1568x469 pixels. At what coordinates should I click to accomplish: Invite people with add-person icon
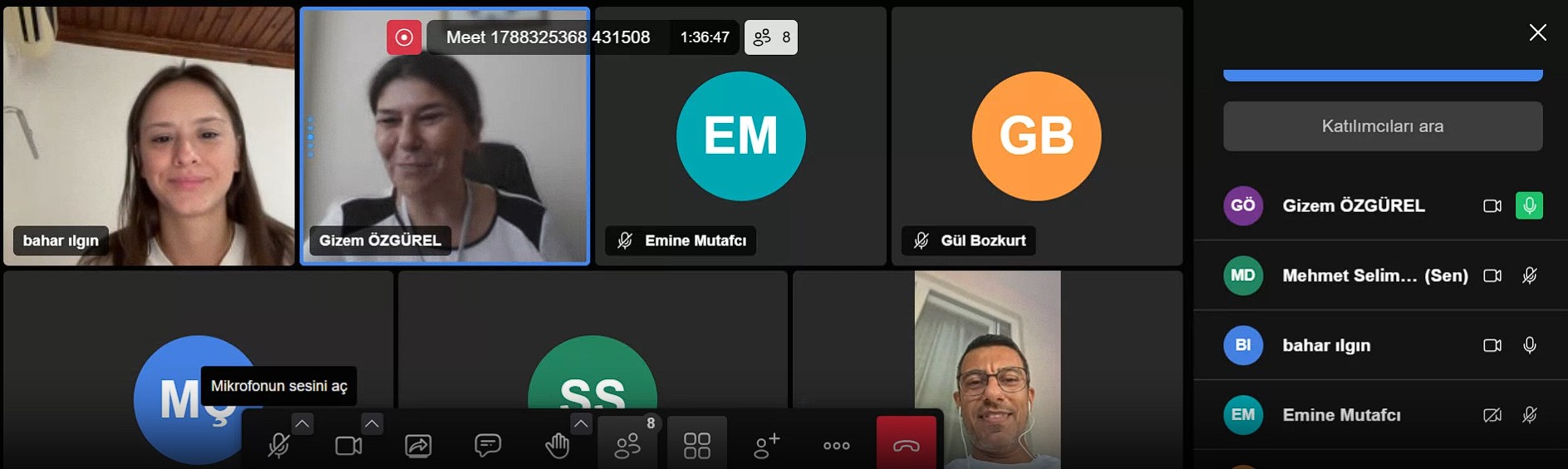pos(766,446)
